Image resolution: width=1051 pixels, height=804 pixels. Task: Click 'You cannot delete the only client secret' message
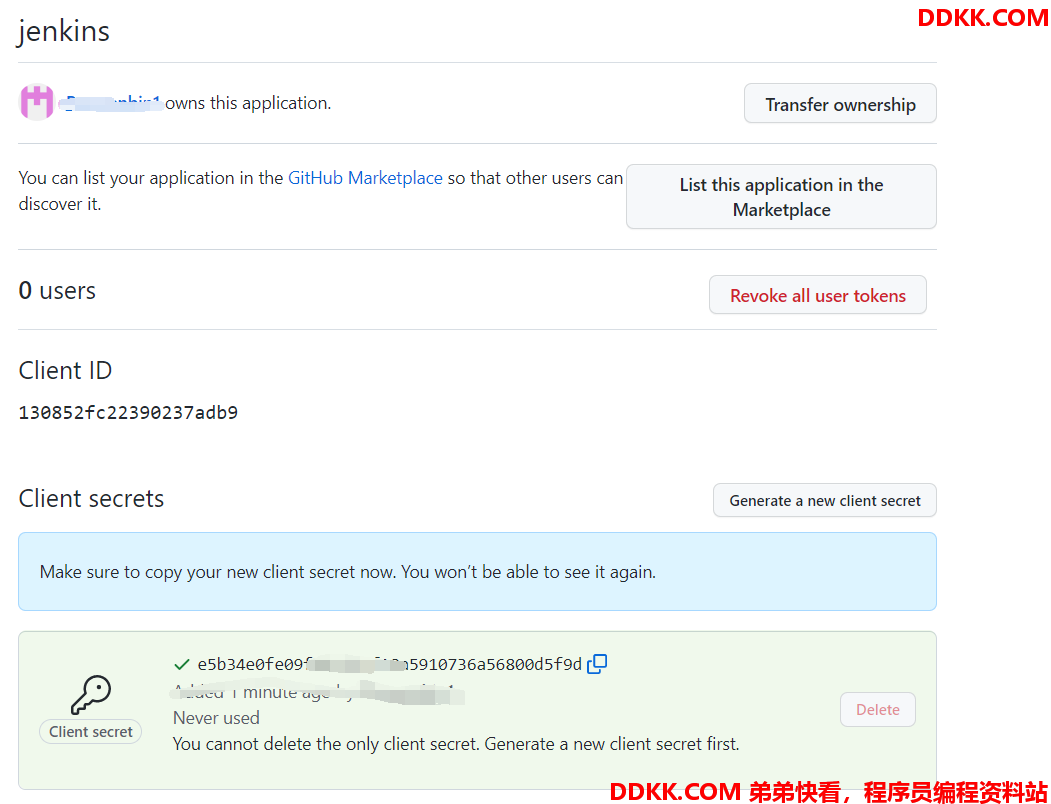point(456,744)
